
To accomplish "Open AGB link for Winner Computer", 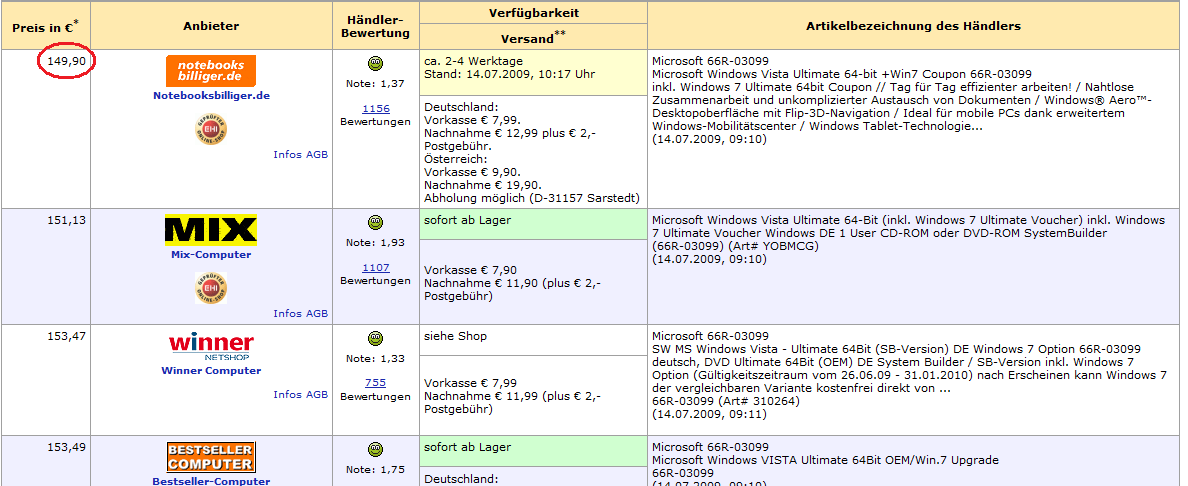I will tap(317, 394).
